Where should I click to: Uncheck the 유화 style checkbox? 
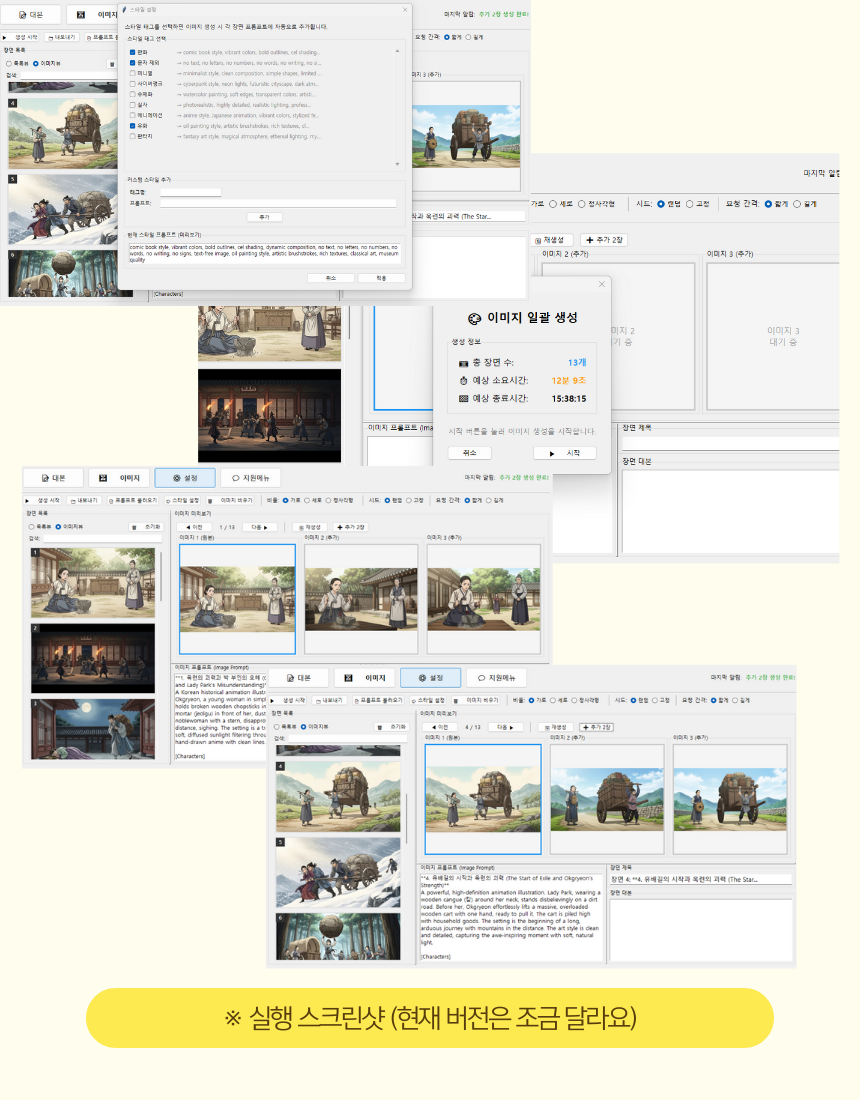pos(133,126)
